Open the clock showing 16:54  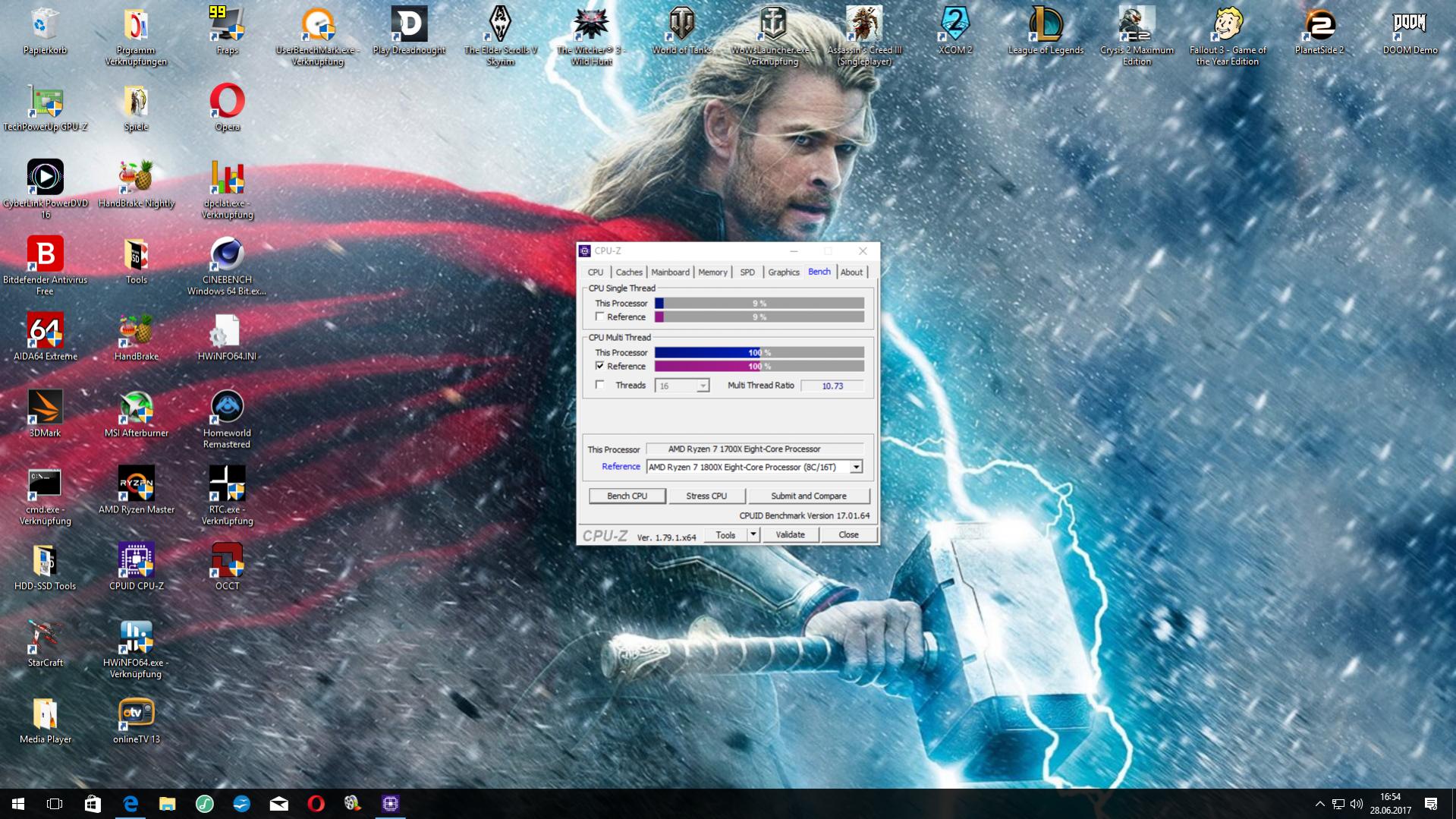click(x=1390, y=804)
